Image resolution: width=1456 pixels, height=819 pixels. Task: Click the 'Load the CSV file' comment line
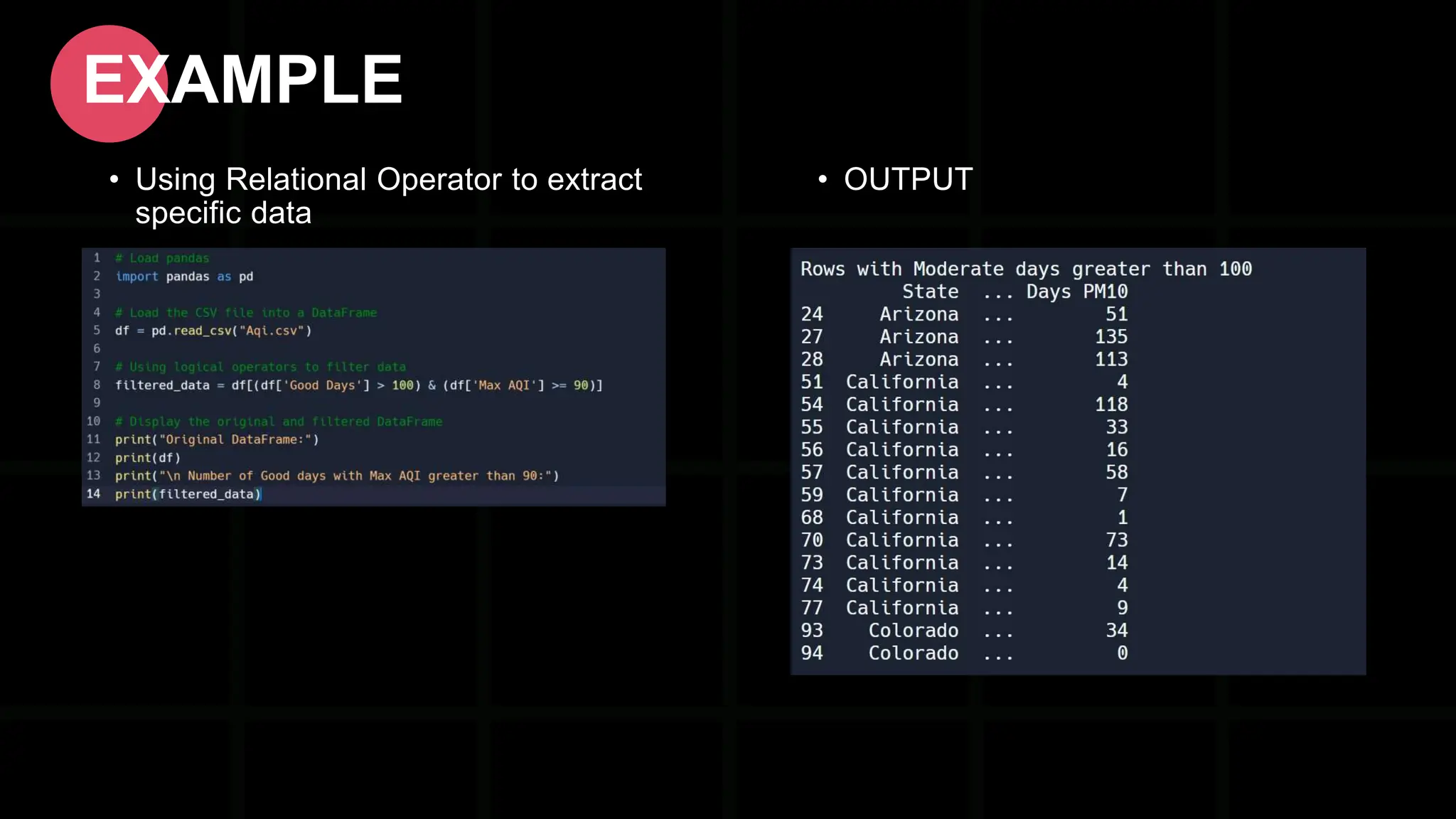246,313
